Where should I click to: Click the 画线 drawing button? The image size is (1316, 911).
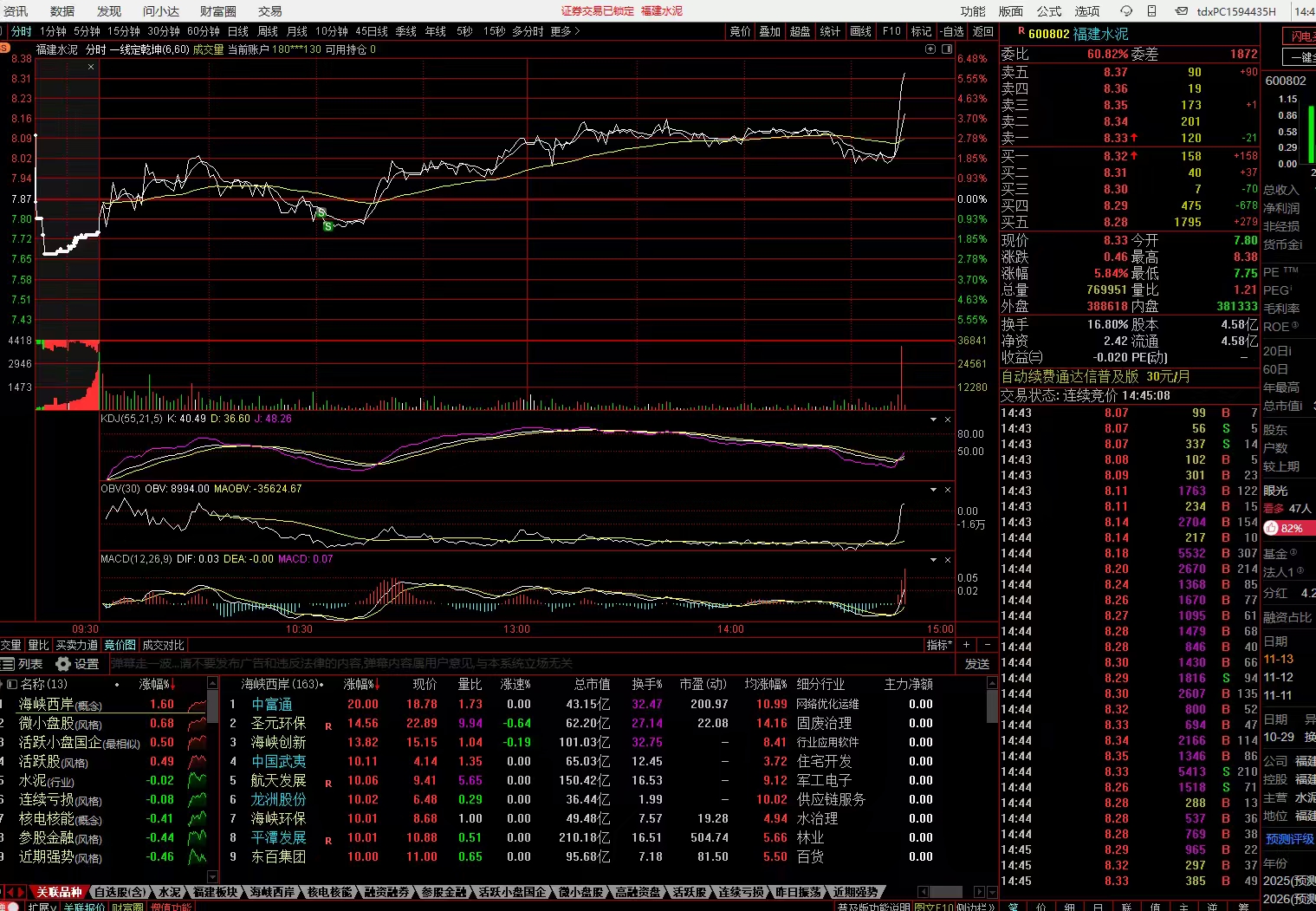click(860, 31)
